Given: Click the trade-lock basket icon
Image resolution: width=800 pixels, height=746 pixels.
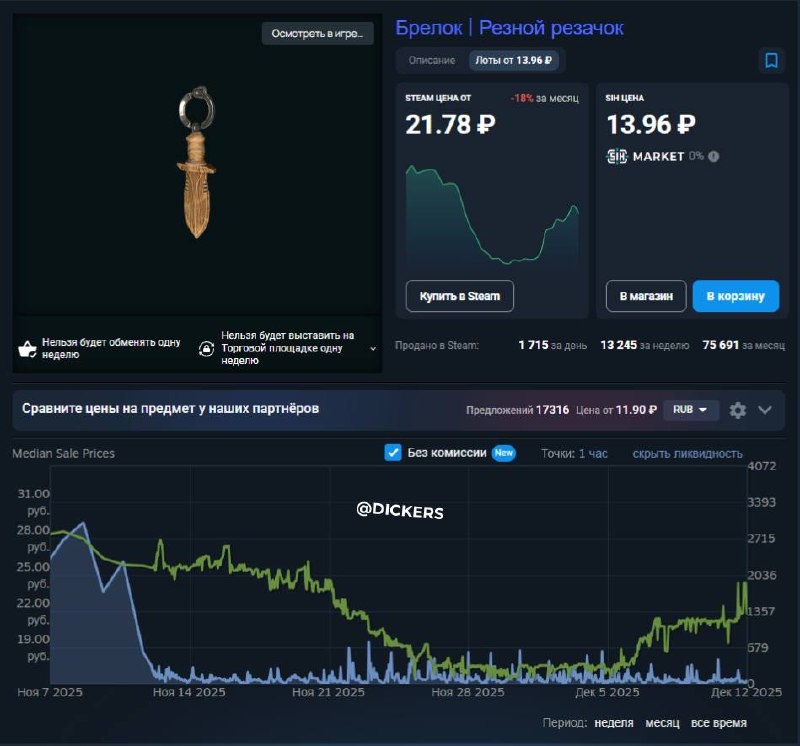Looking at the screenshot, I should (x=27, y=349).
